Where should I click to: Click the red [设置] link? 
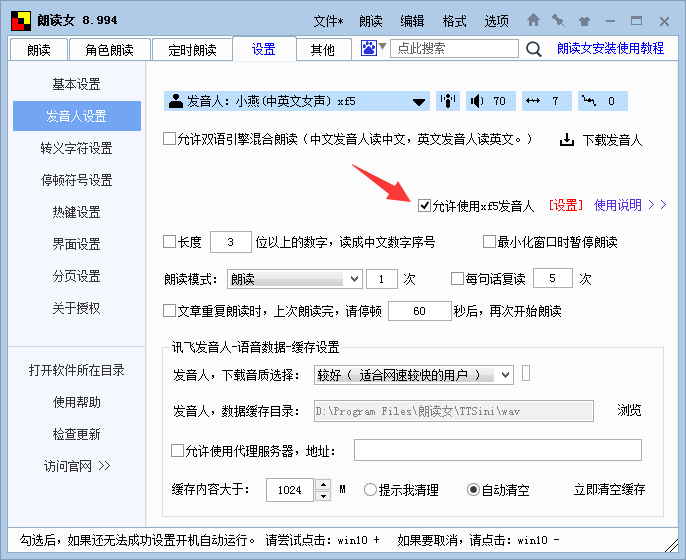pos(566,205)
